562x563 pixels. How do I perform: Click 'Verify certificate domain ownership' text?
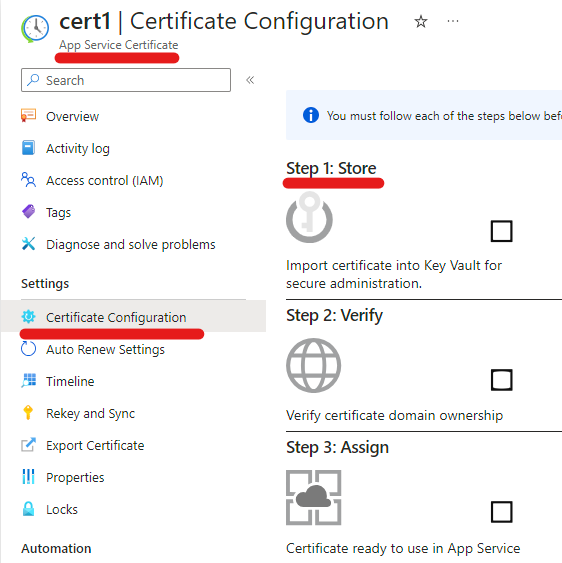[x=394, y=415]
